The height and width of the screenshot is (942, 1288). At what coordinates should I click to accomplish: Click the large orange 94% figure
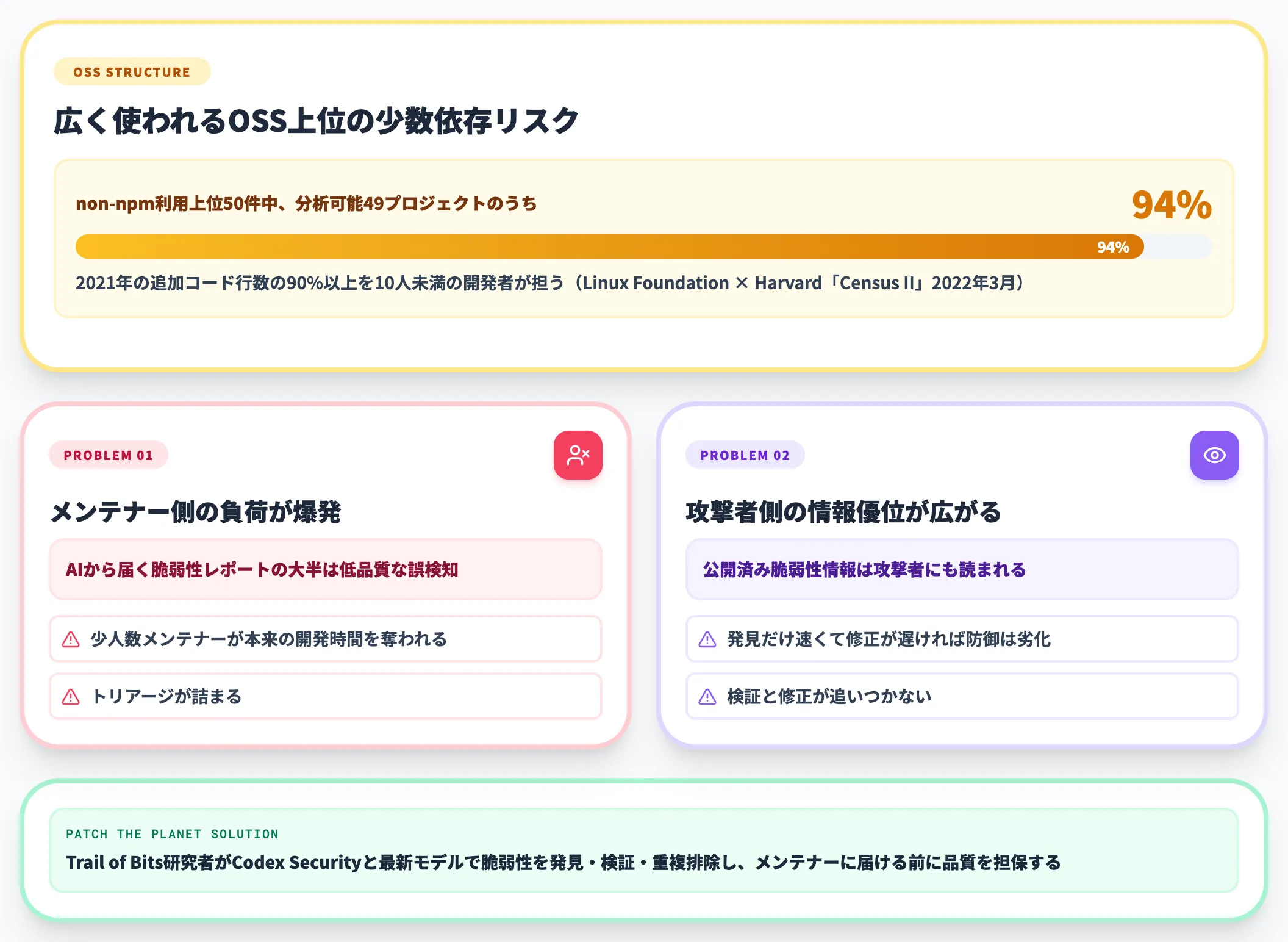pos(1172,204)
